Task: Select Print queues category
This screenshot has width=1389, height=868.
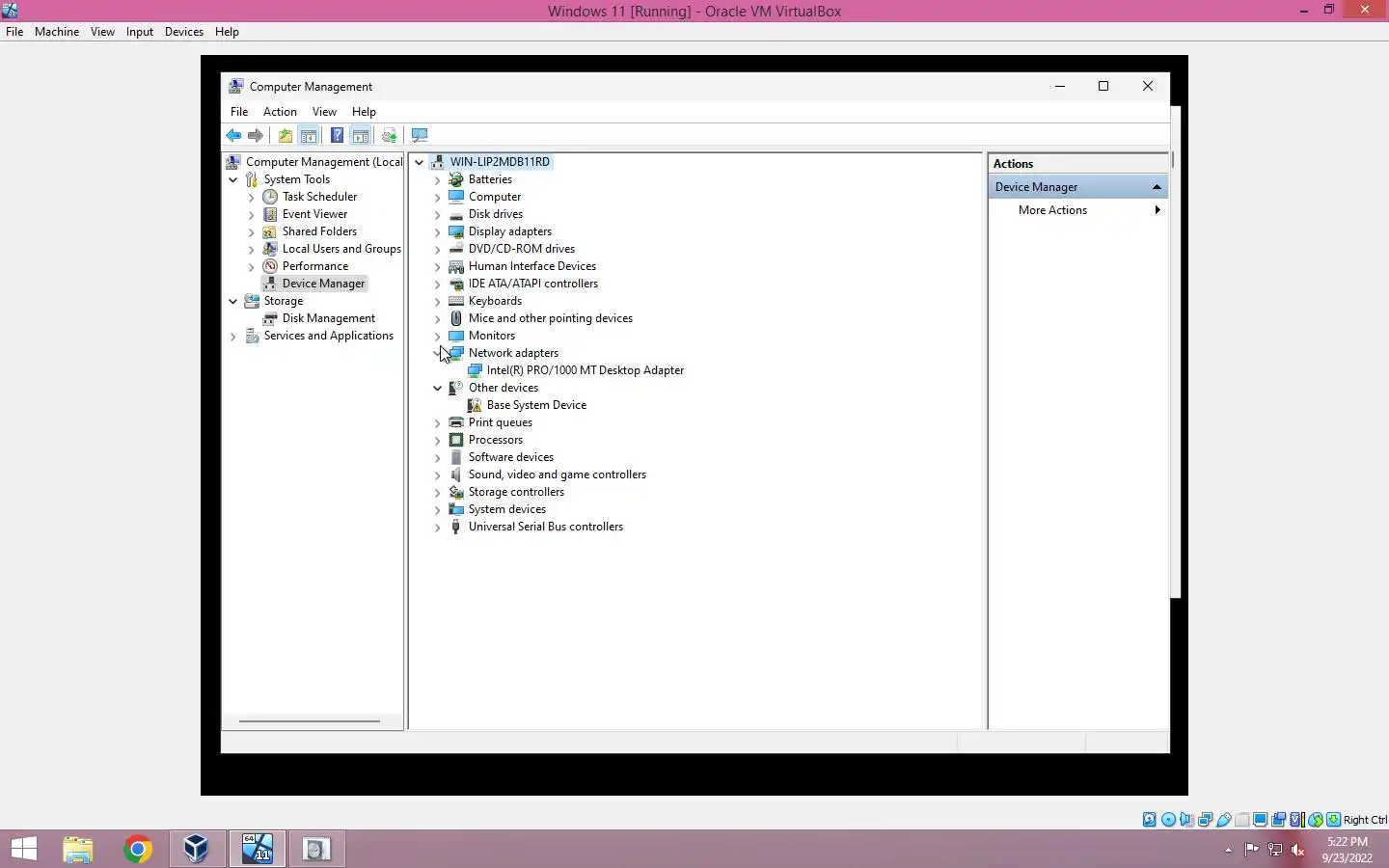Action: [x=501, y=422]
